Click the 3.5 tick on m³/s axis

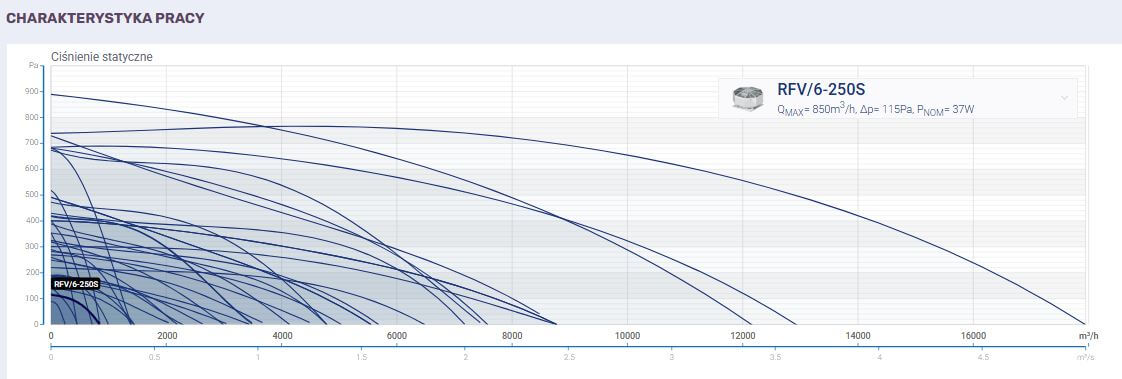coord(776,357)
